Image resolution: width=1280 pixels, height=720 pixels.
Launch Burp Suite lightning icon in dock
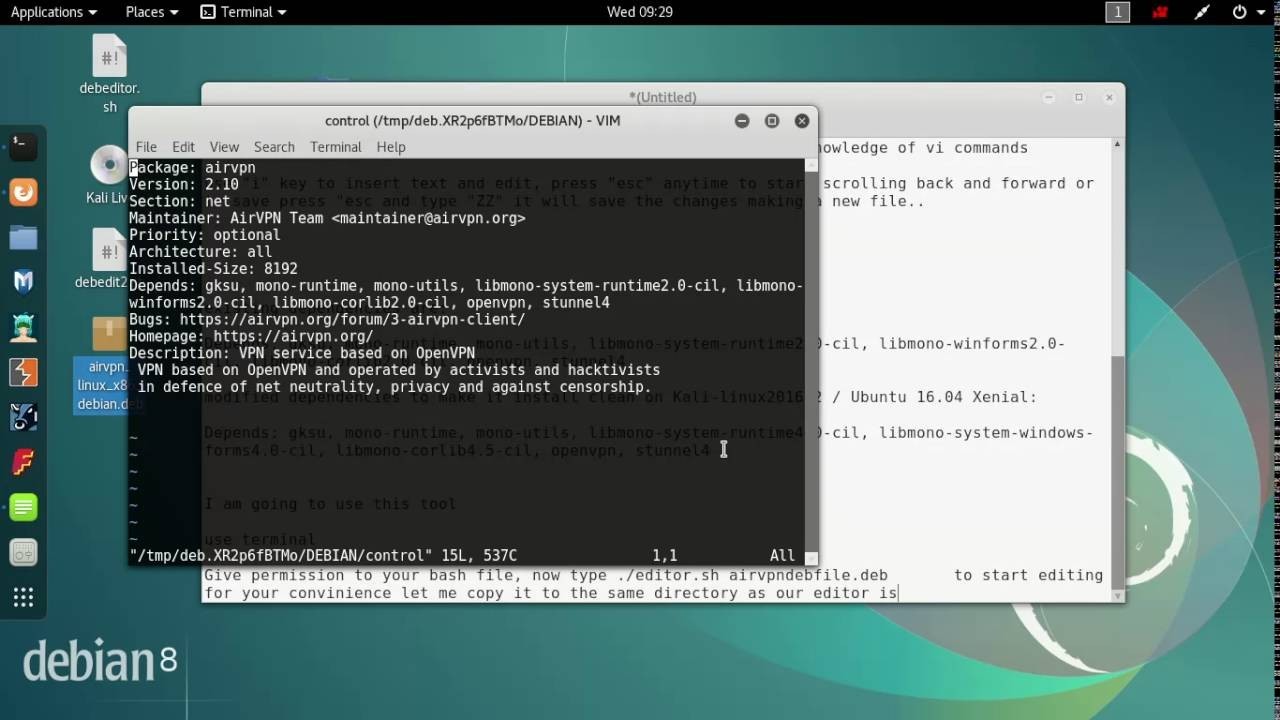pos(23,372)
